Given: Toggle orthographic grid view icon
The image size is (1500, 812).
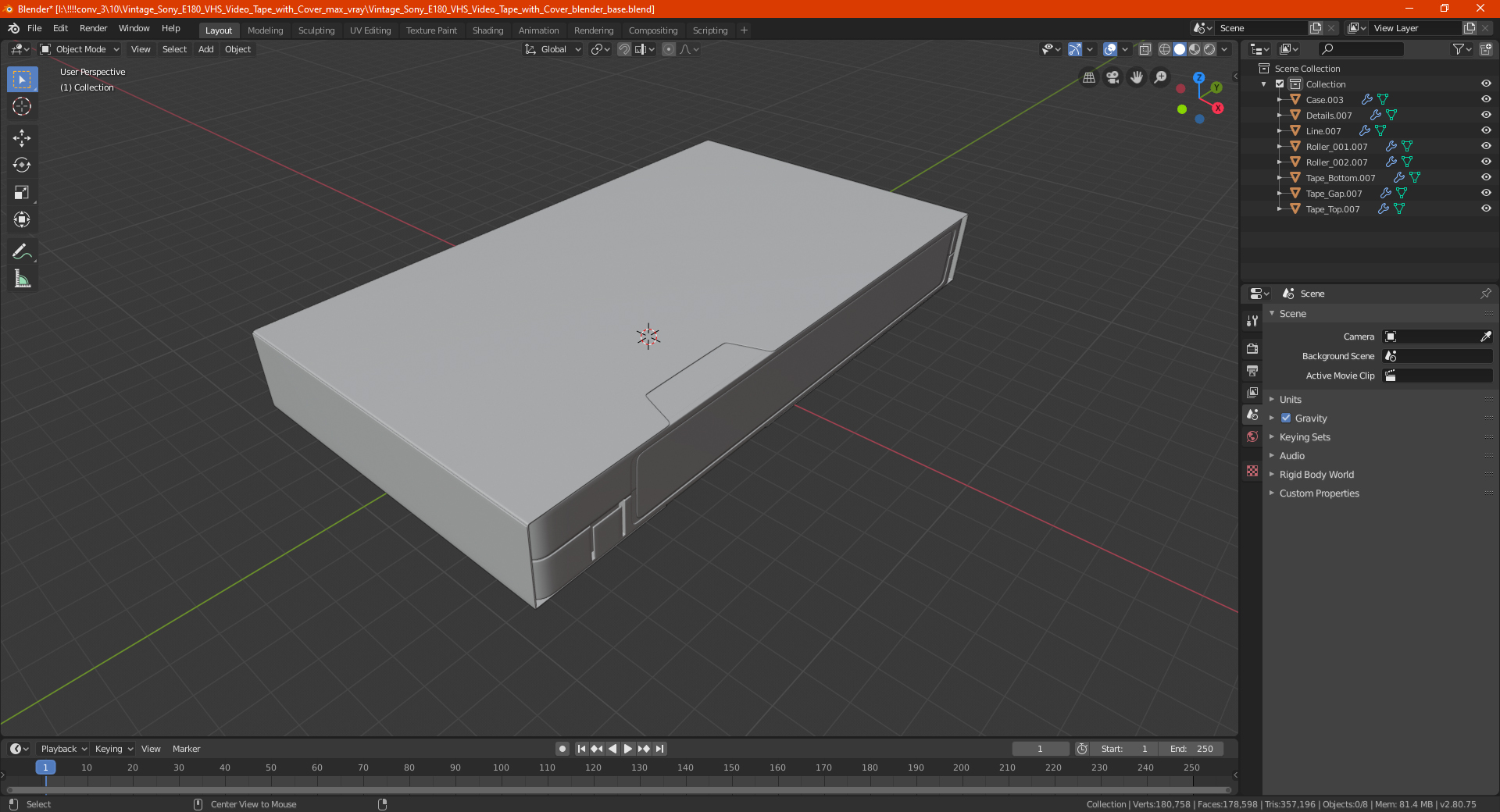Looking at the screenshot, I should [x=1088, y=77].
